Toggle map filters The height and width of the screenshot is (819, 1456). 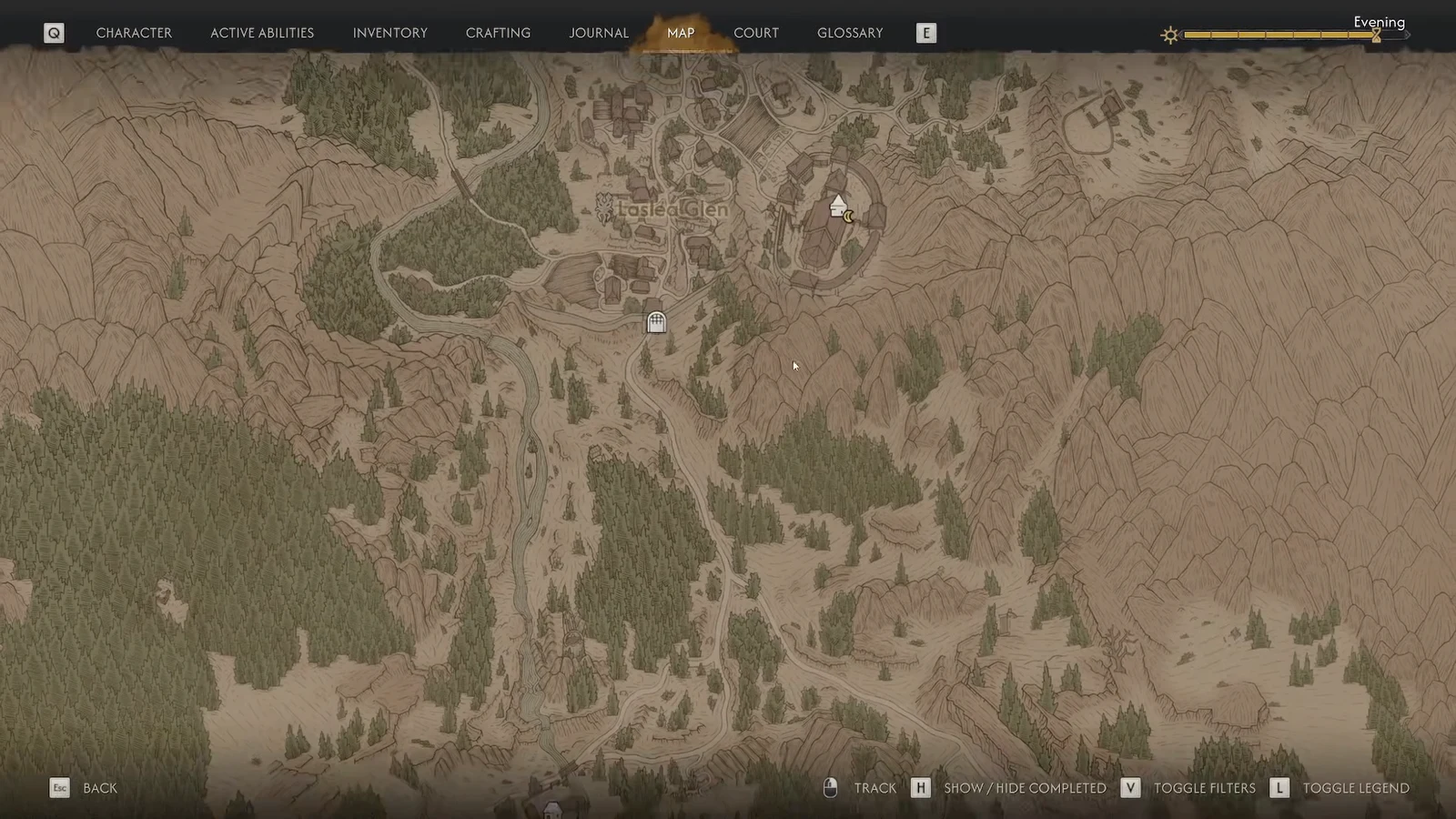pos(1205,788)
